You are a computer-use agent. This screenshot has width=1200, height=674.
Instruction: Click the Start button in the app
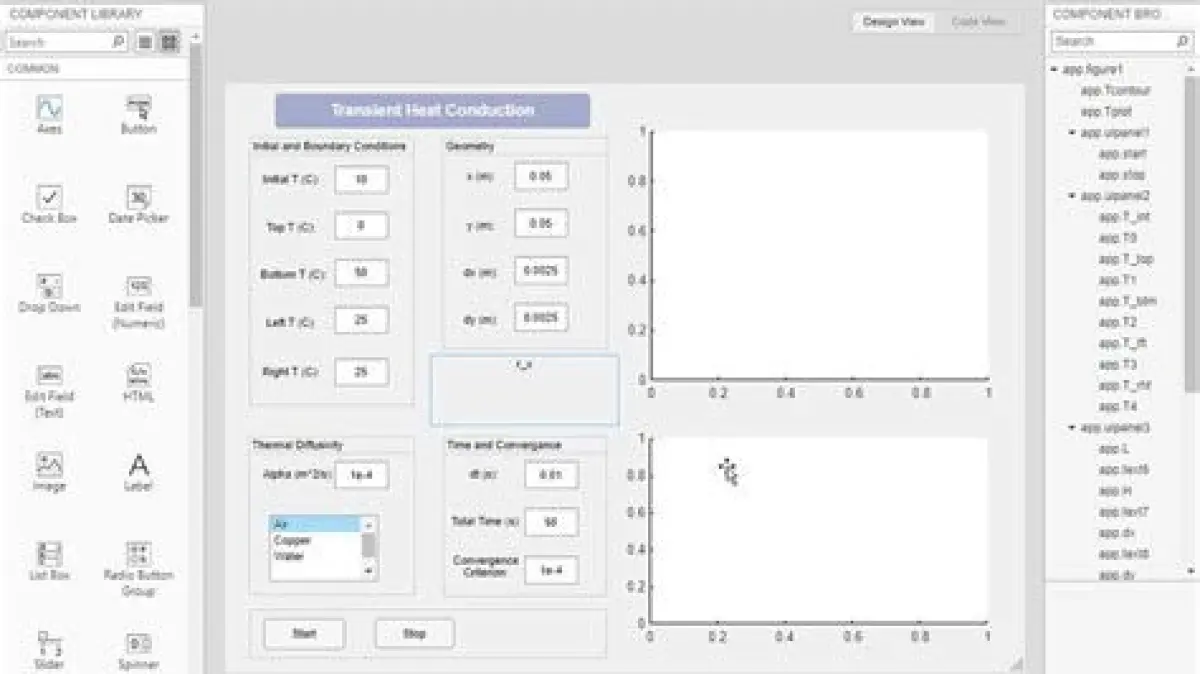[304, 633]
